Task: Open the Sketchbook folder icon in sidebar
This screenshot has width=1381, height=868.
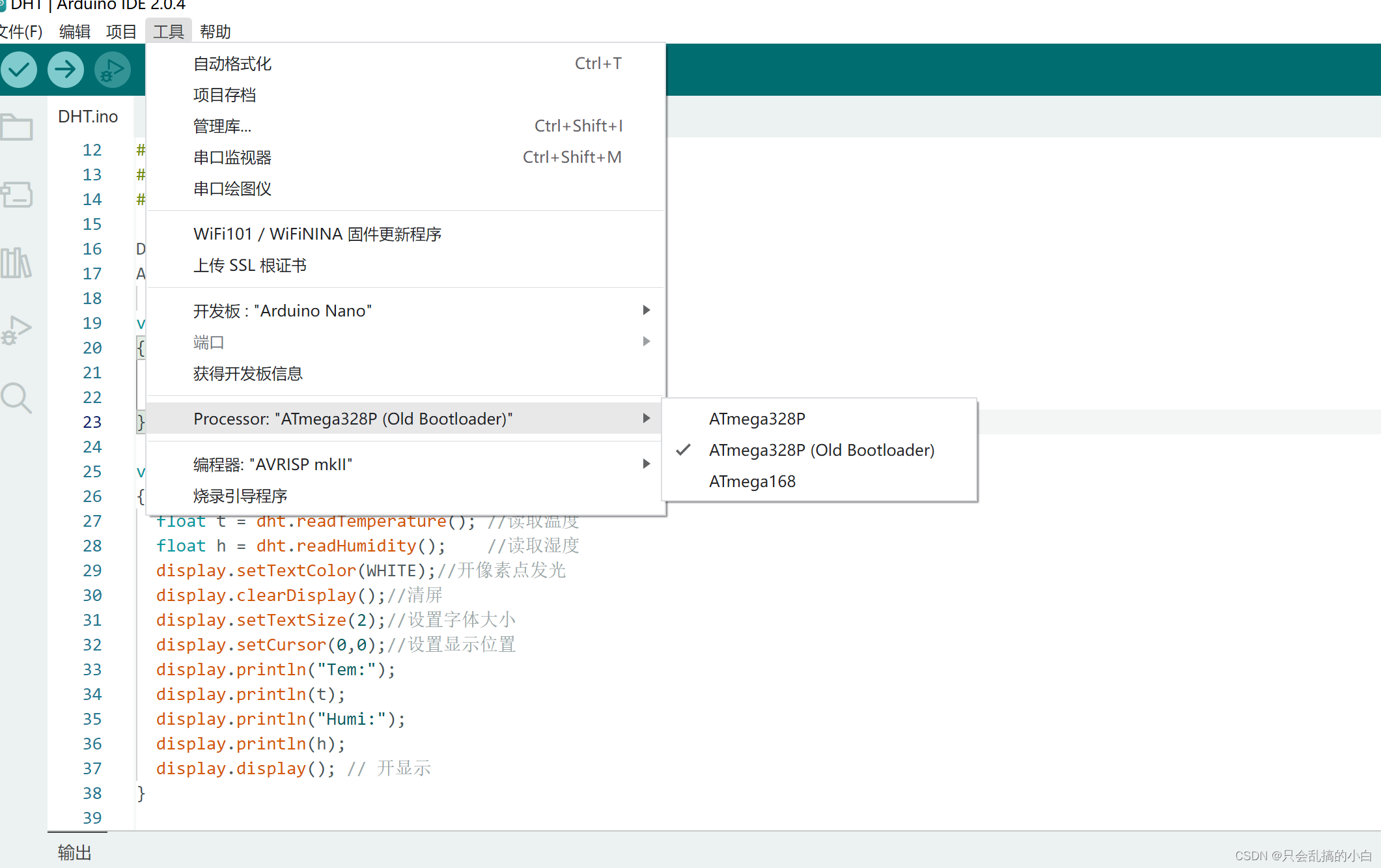Action: [x=18, y=127]
